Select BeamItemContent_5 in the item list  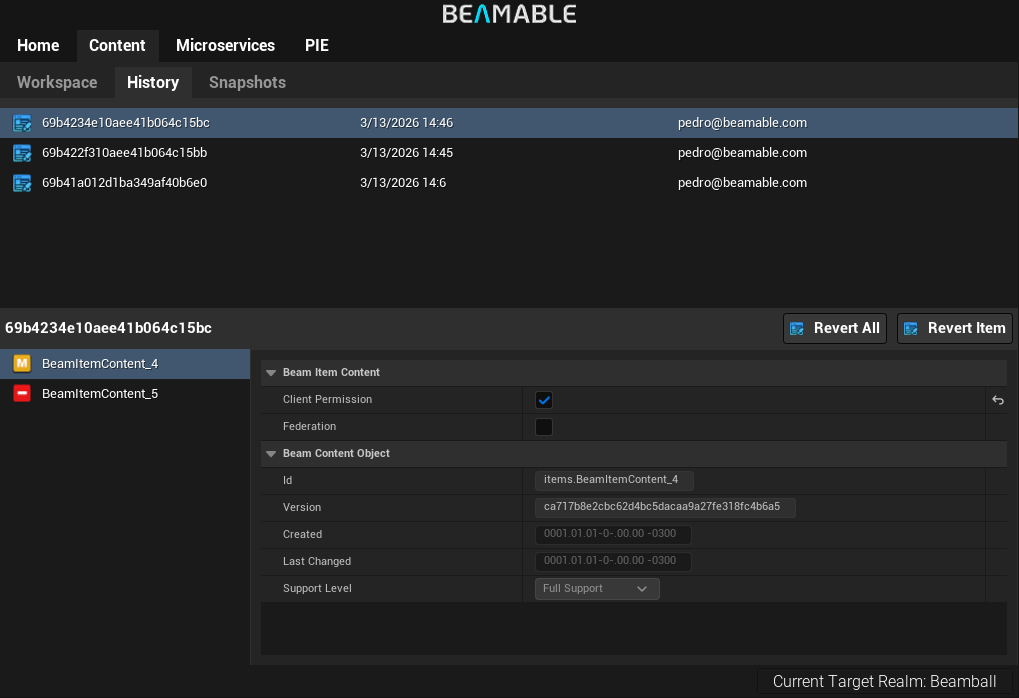100,394
